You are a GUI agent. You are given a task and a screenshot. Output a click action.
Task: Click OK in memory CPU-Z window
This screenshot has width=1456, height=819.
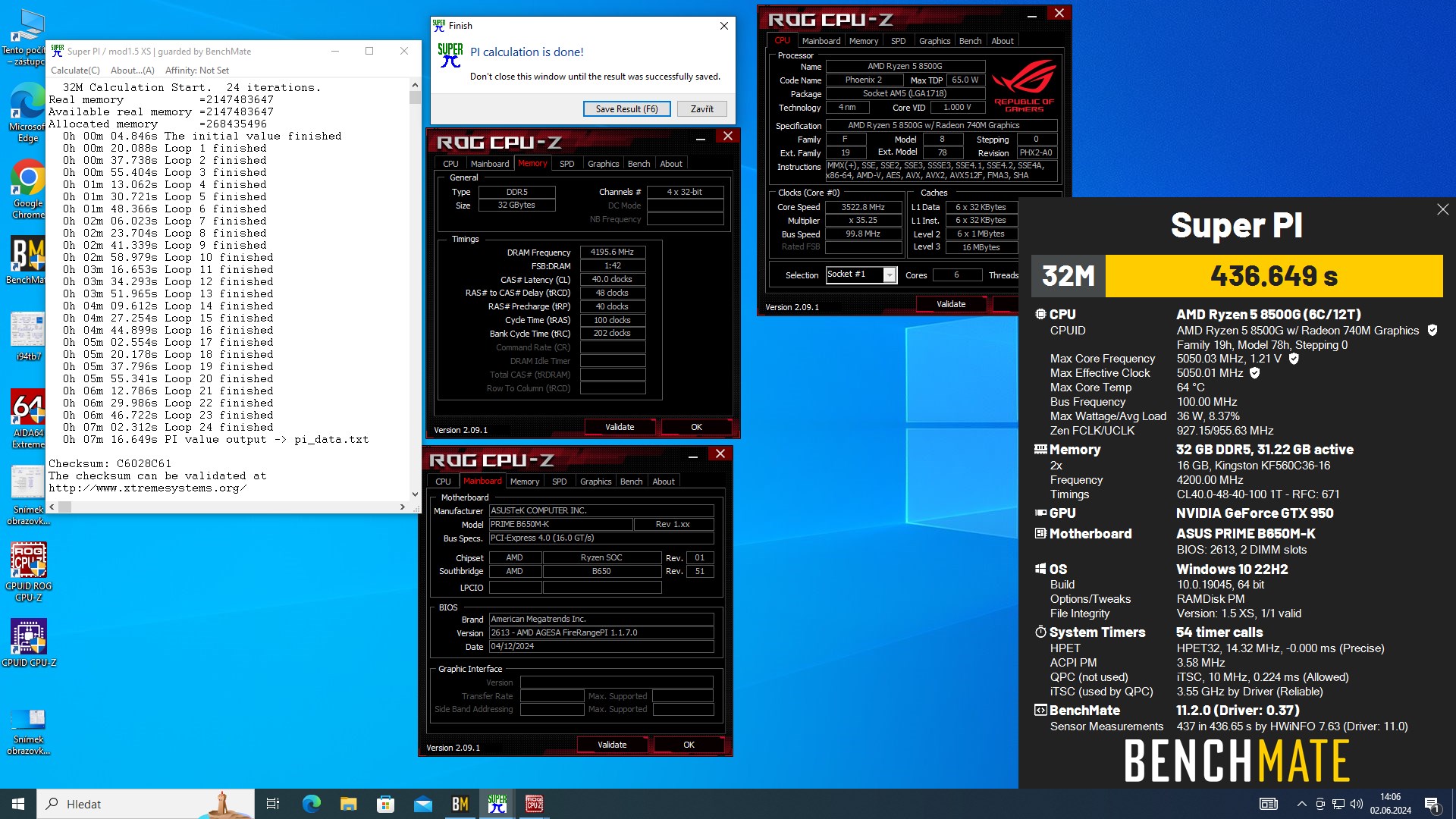696,427
